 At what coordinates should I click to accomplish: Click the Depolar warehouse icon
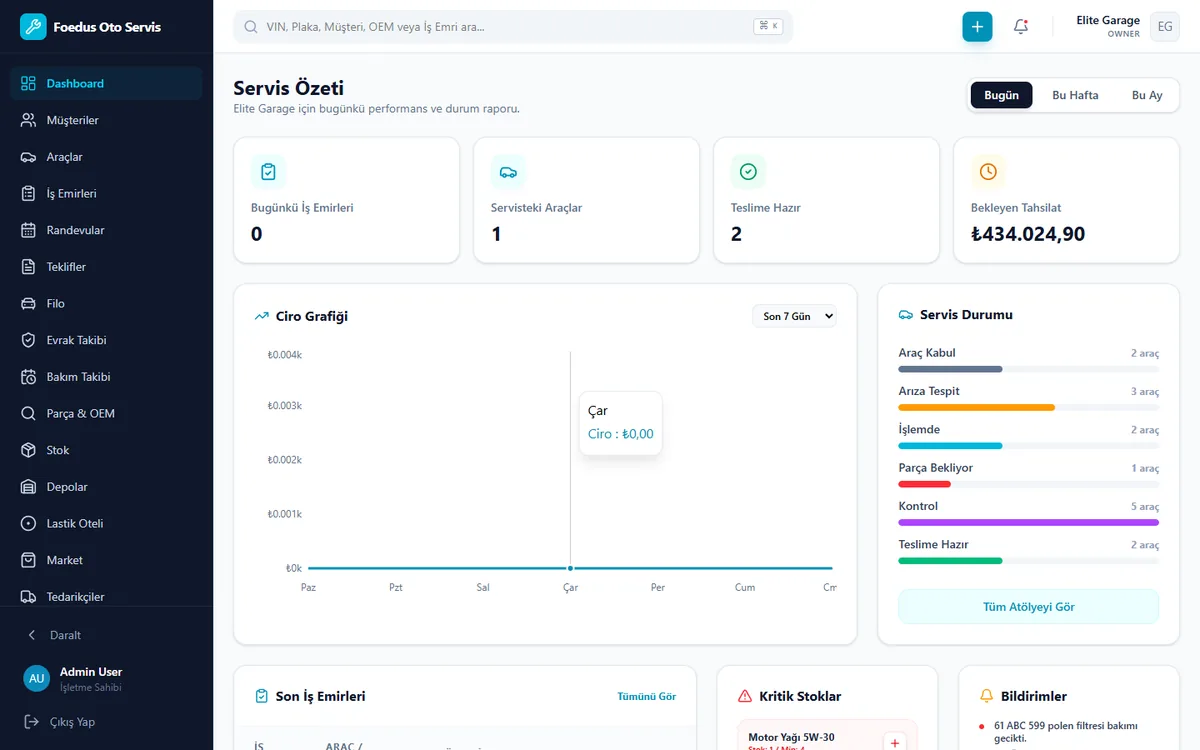pyautogui.click(x=28, y=487)
